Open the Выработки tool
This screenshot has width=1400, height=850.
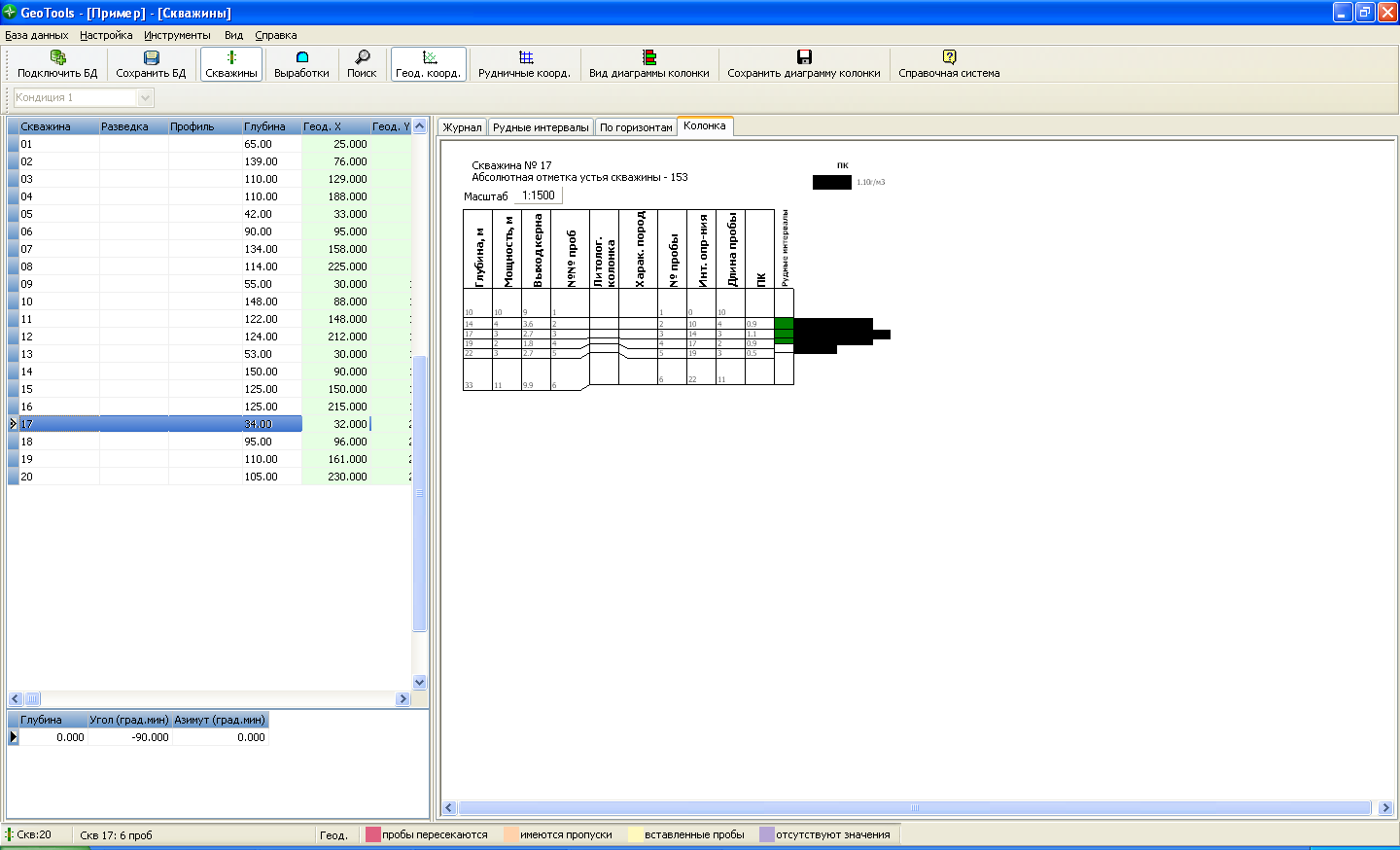pos(301,58)
